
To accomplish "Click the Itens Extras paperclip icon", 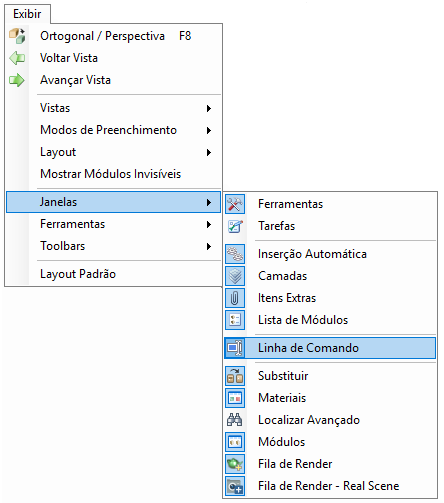I will pos(235,298).
